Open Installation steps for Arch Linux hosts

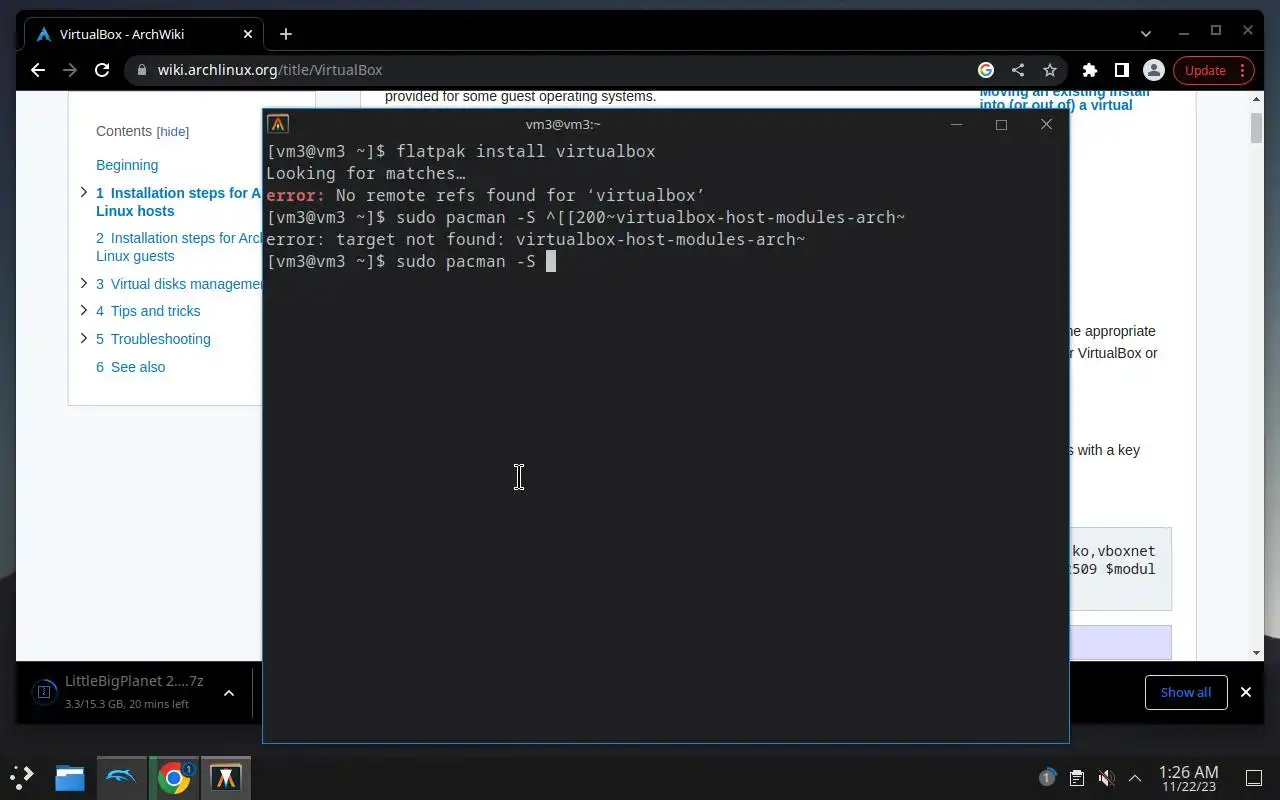[179, 202]
